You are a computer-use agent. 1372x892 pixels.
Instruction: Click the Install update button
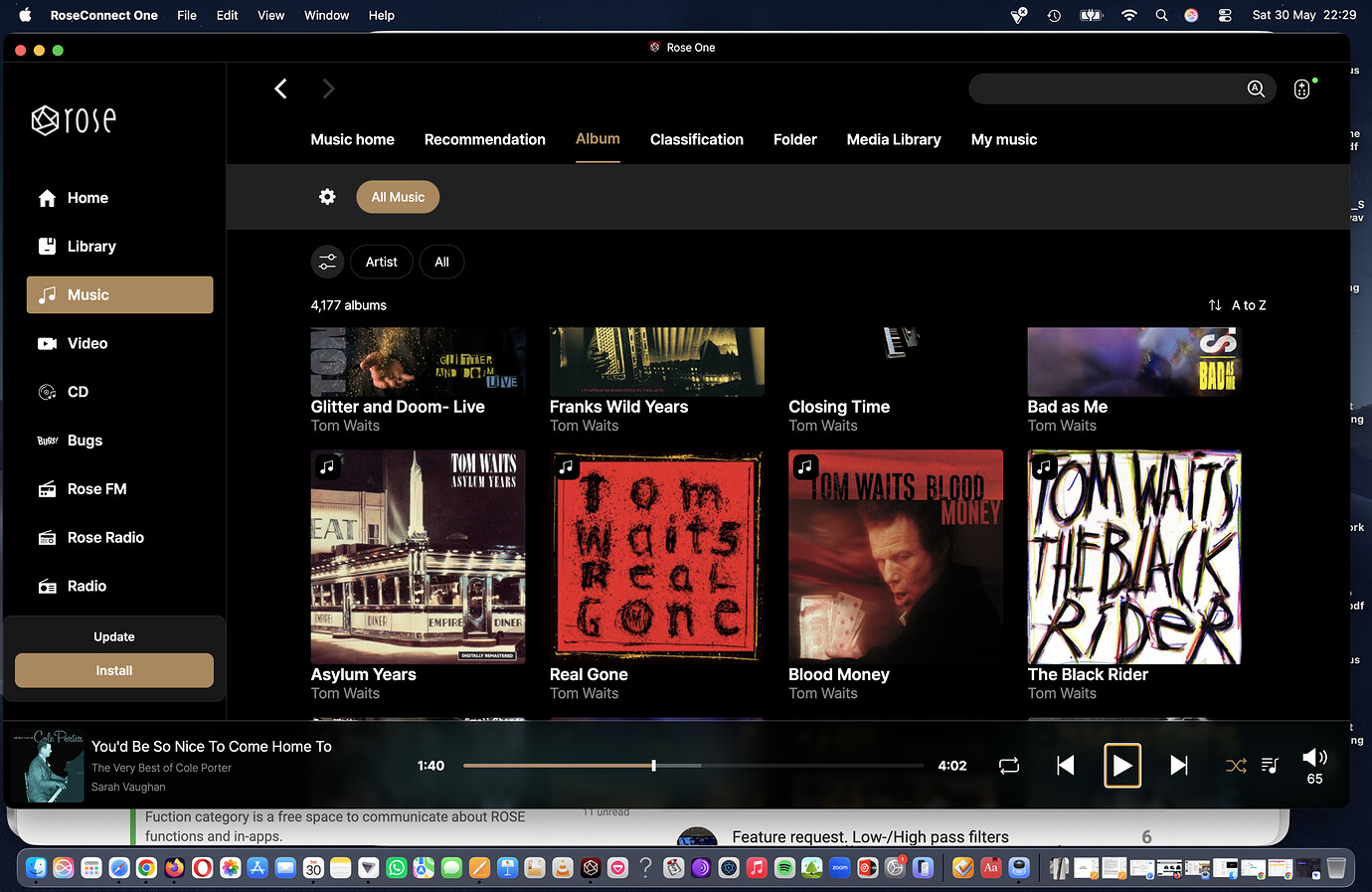pyautogui.click(x=114, y=670)
